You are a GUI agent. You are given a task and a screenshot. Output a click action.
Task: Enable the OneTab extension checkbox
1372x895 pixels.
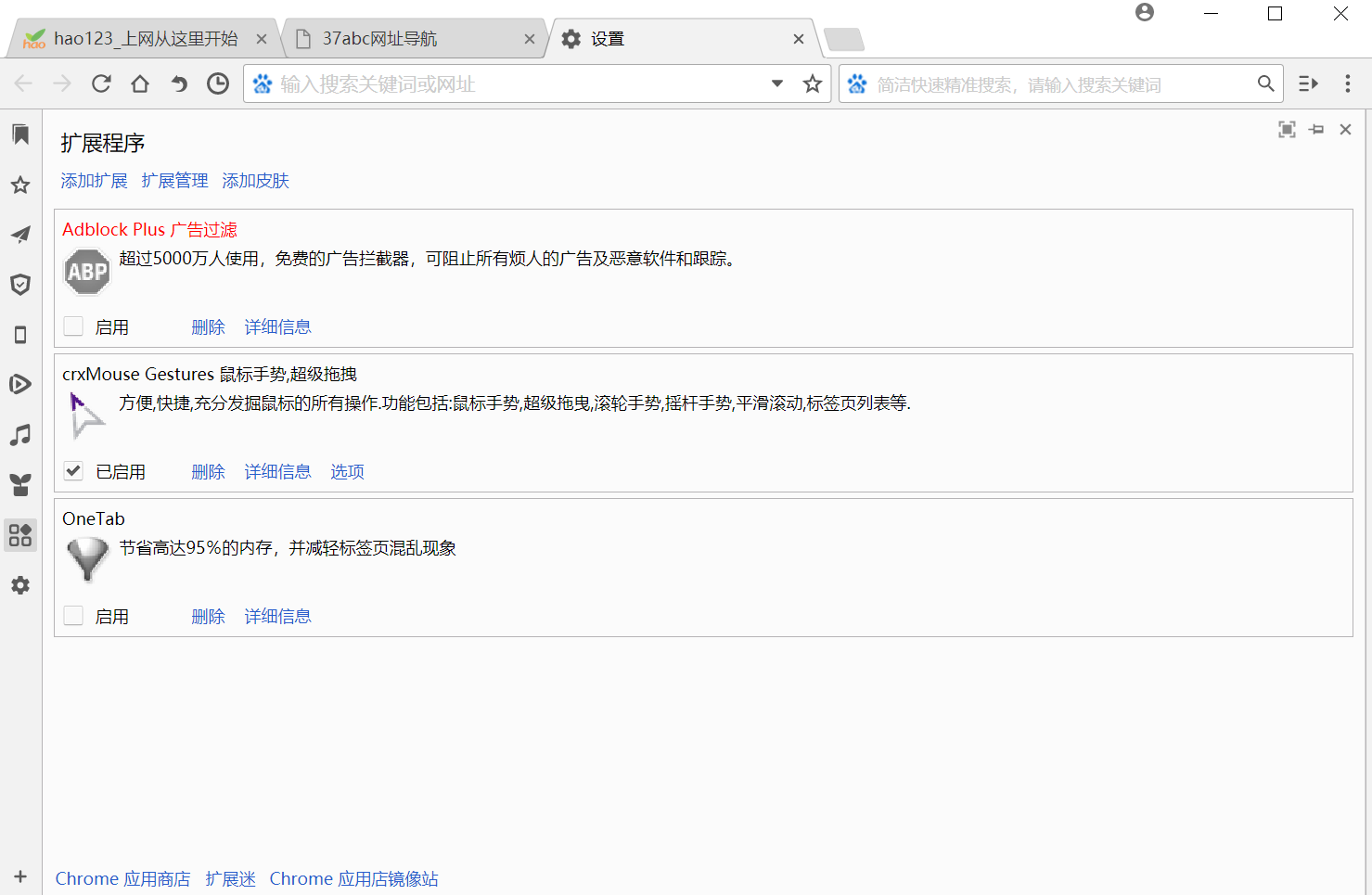(x=72, y=615)
